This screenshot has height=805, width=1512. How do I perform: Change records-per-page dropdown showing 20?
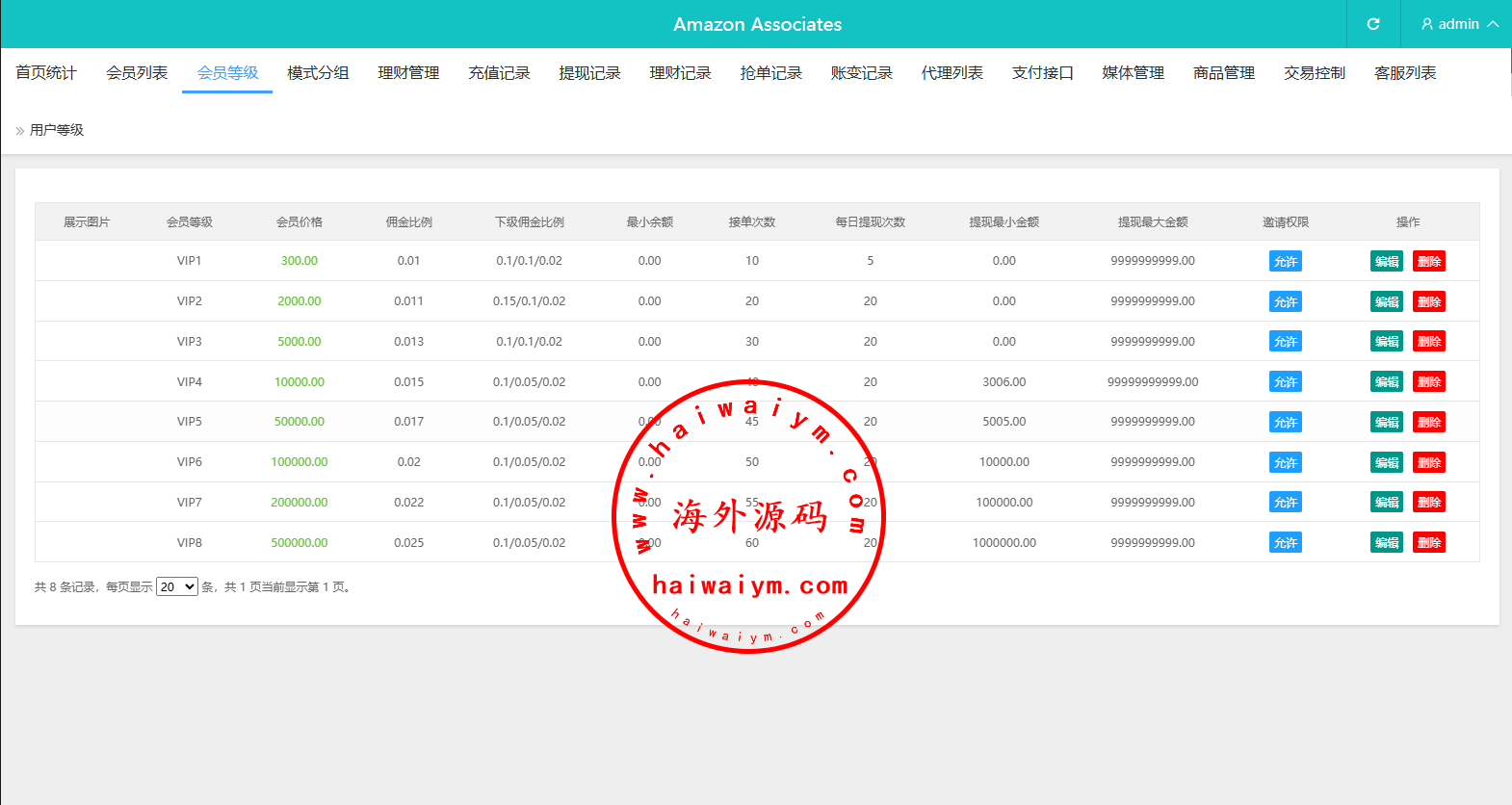[177, 586]
